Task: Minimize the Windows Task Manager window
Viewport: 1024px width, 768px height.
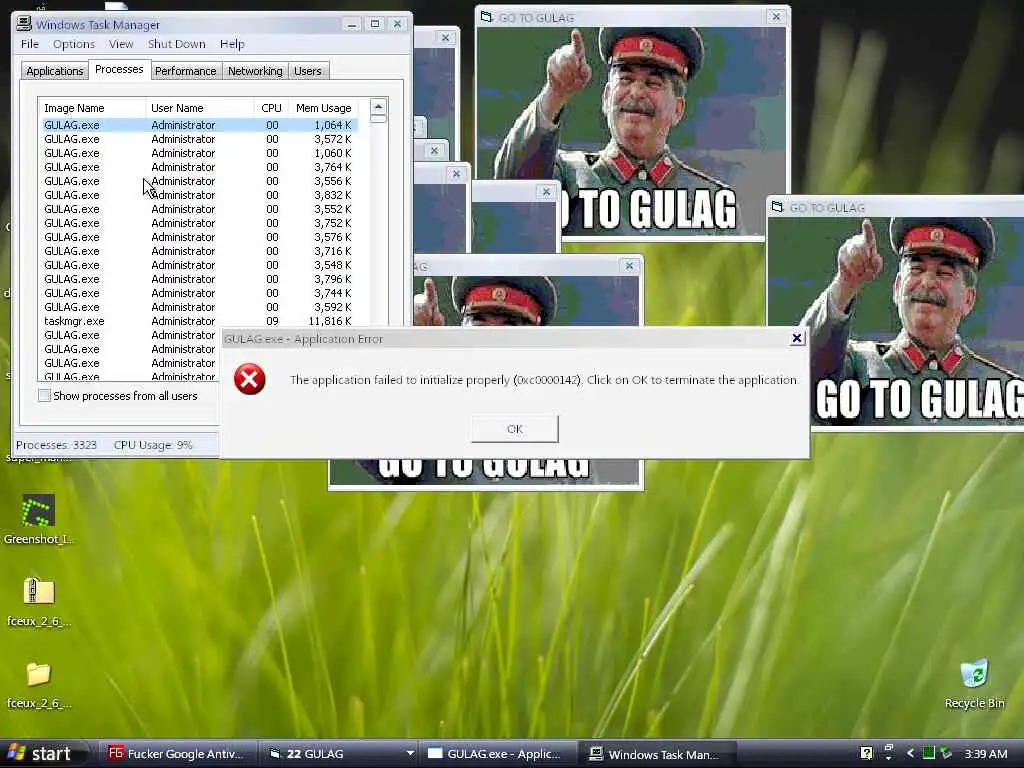Action: (352, 24)
